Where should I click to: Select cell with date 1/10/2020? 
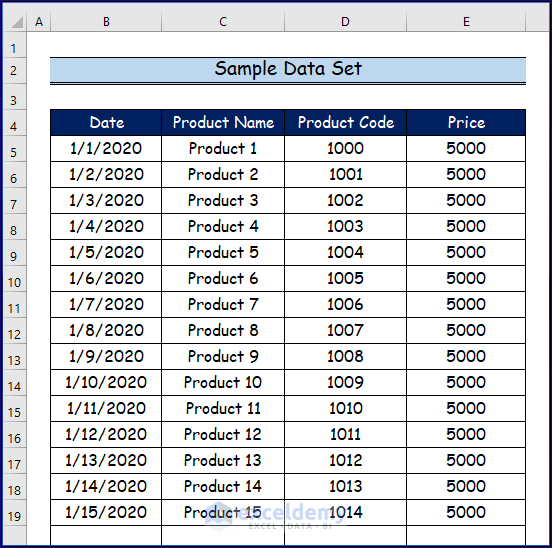[106, 383]
